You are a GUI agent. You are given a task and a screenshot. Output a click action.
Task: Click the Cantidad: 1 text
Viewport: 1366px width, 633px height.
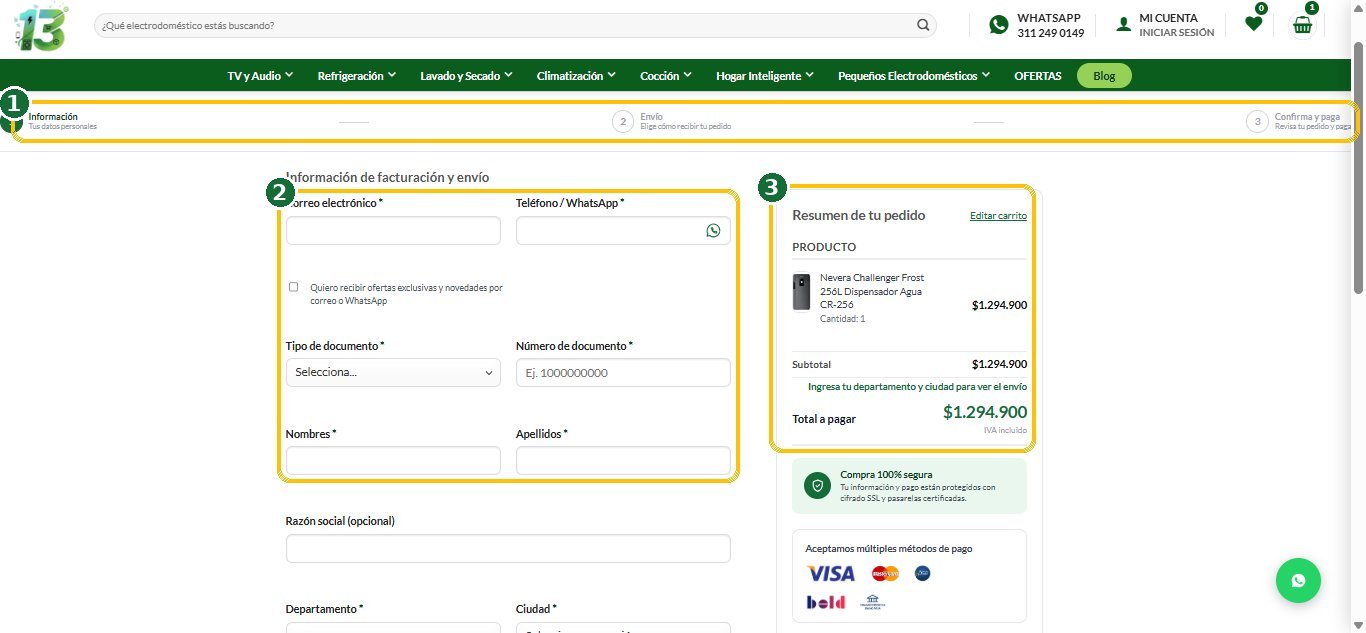[x=842, y=319]
